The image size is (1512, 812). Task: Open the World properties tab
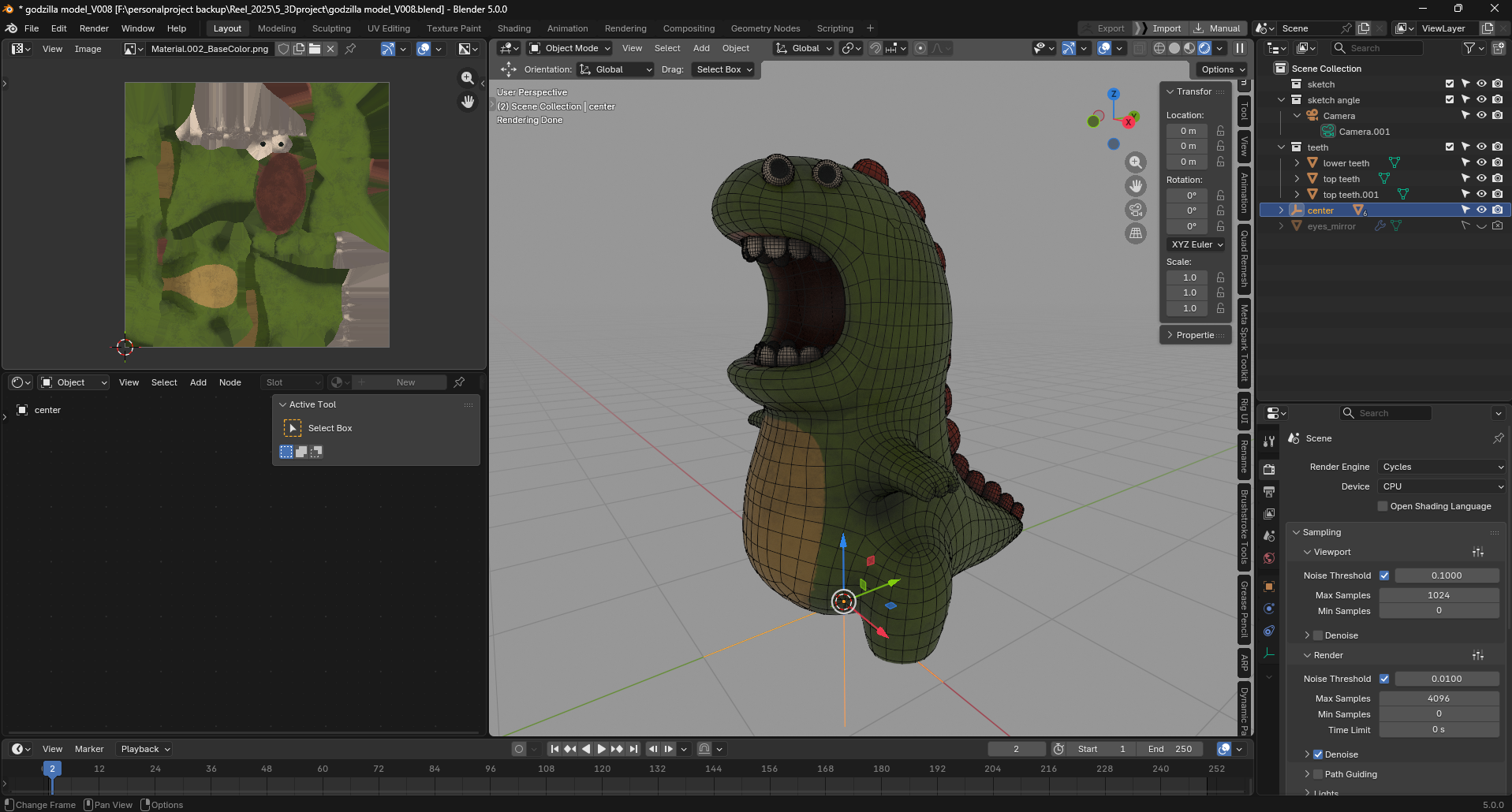tap(1269, 558)
